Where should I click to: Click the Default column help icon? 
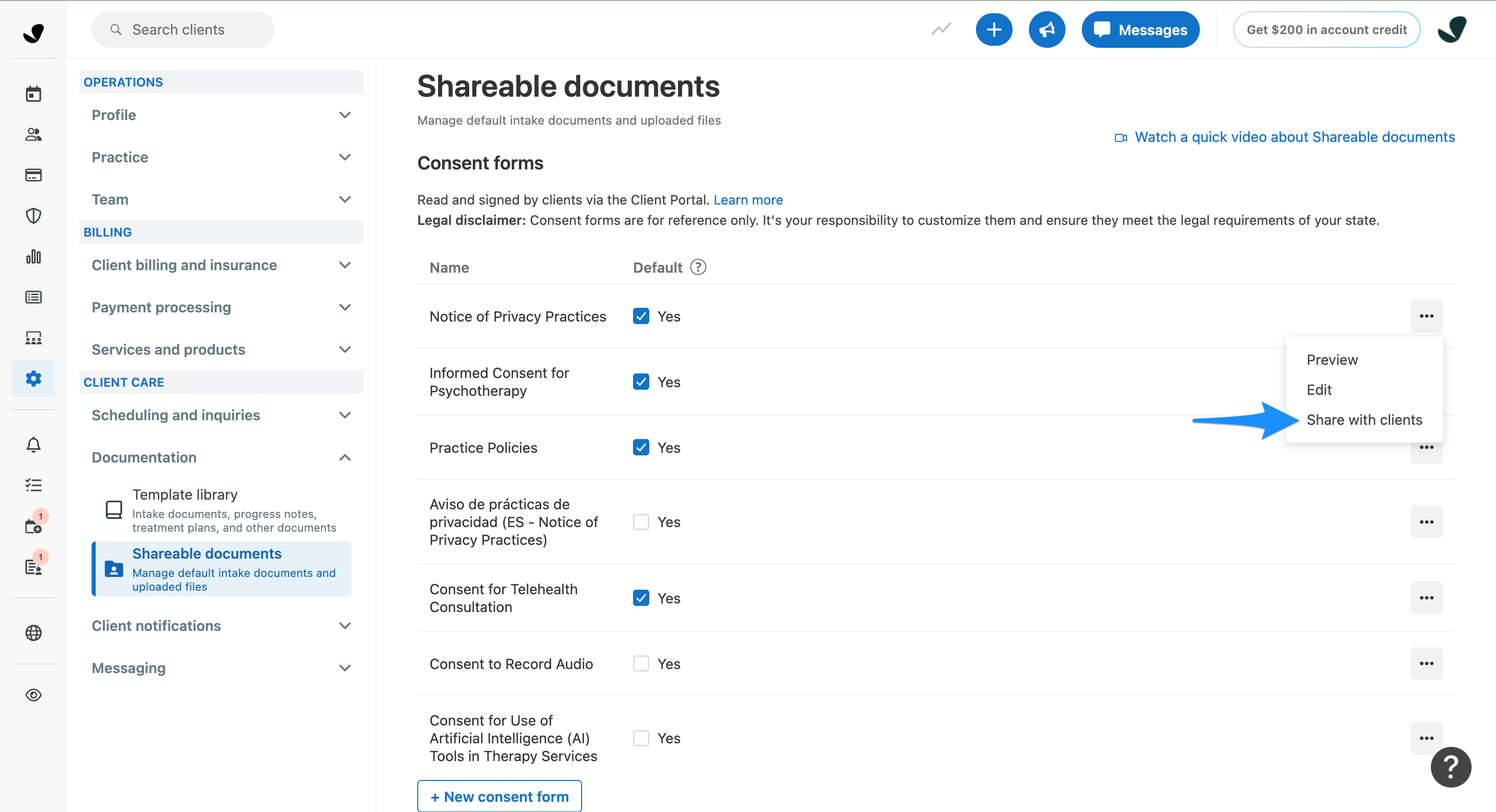(698, 267)
